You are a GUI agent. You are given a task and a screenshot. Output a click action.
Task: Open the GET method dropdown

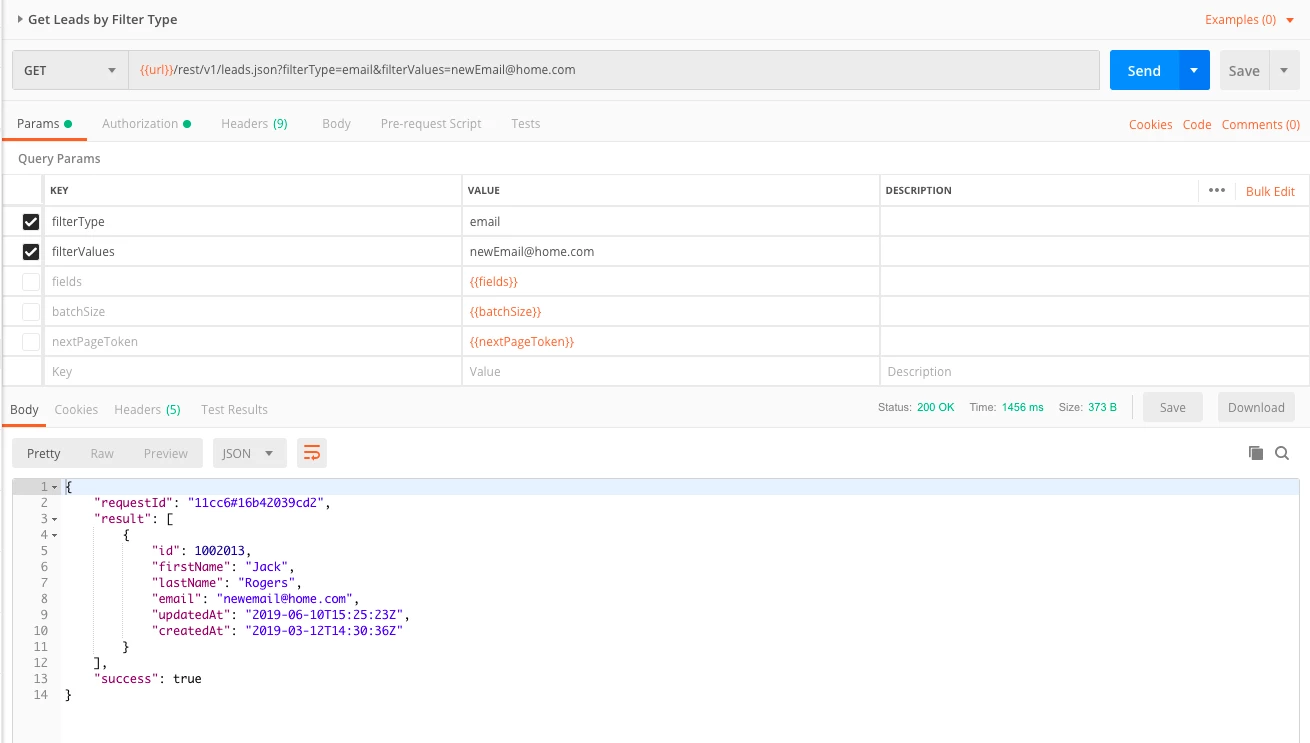tap(70, 70)
